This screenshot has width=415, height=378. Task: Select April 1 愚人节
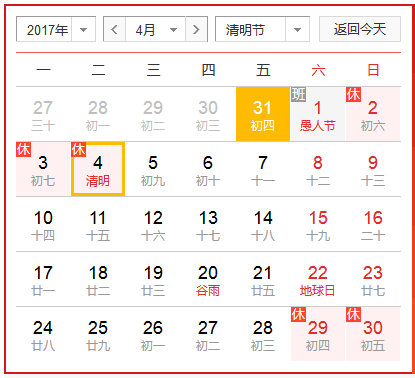pyautogui.click(x=318, y=114)
